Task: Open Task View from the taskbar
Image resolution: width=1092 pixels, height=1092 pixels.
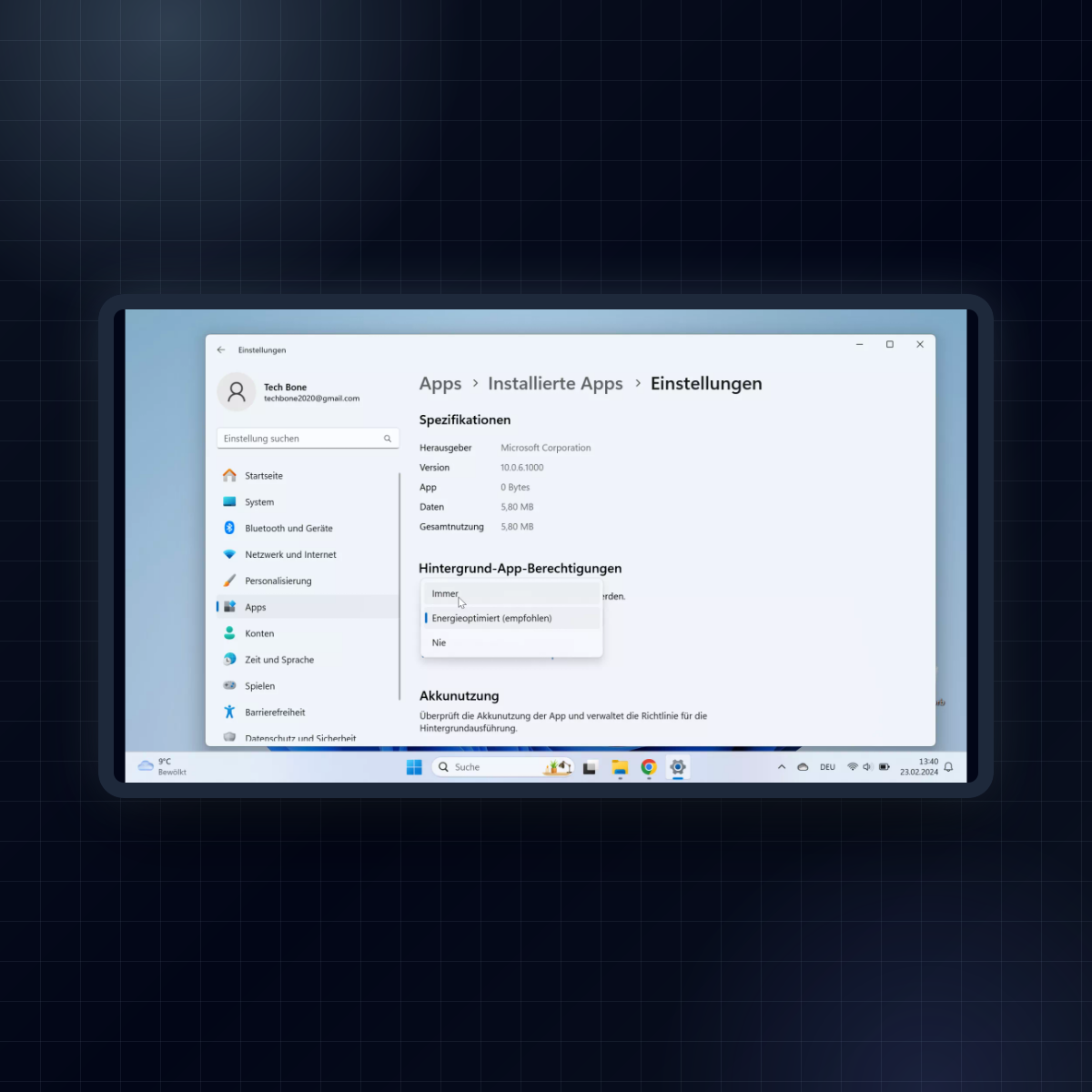Action: 590,767
